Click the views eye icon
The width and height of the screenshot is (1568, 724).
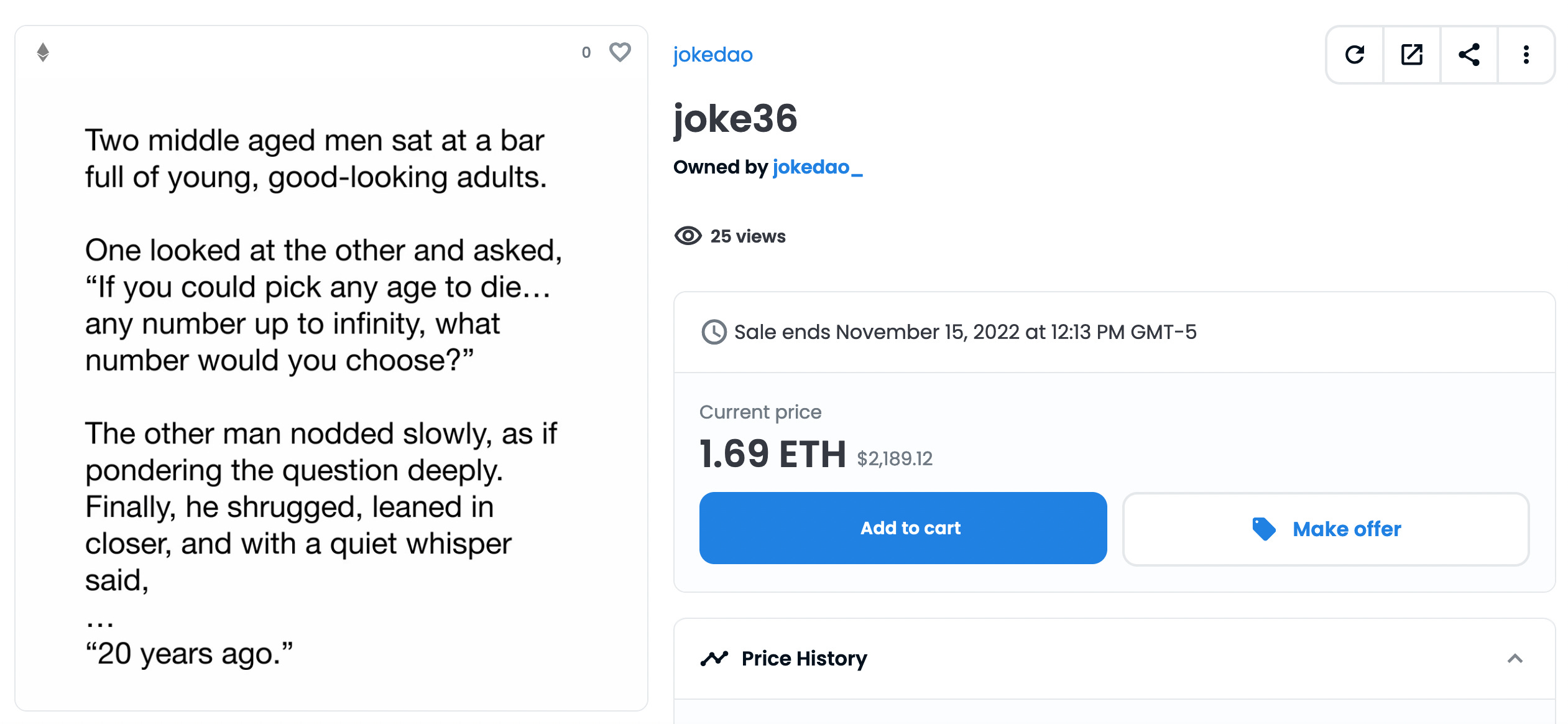688,236
